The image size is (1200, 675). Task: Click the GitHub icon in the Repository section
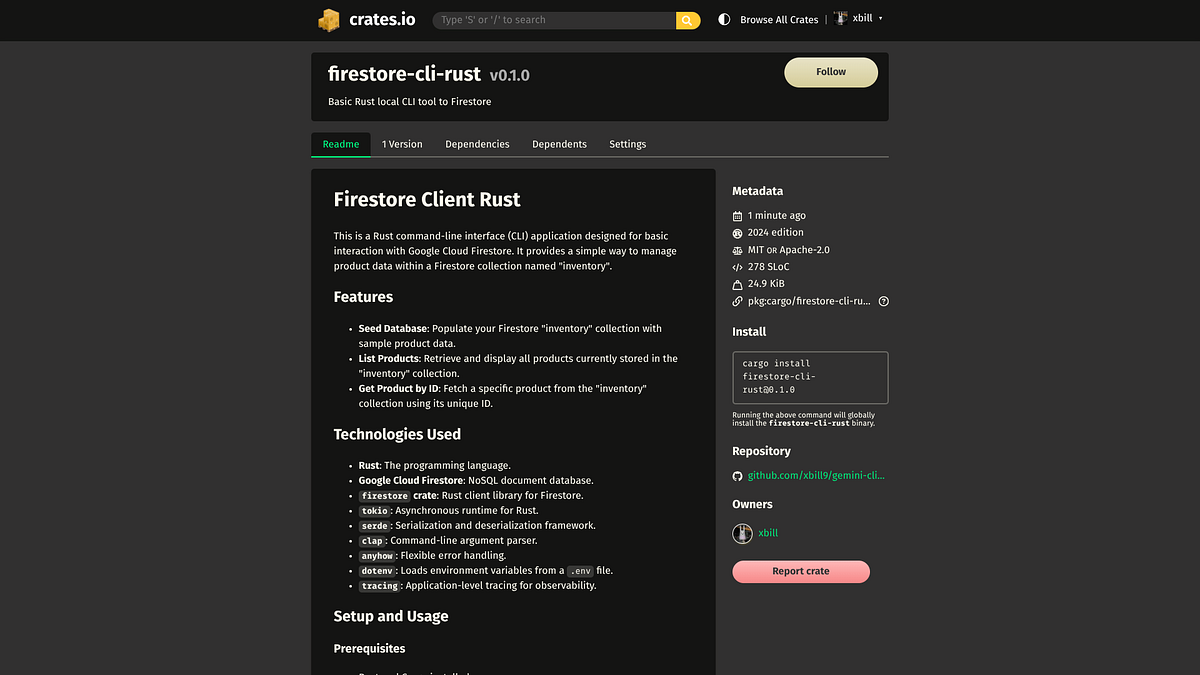tap(738, 475)
